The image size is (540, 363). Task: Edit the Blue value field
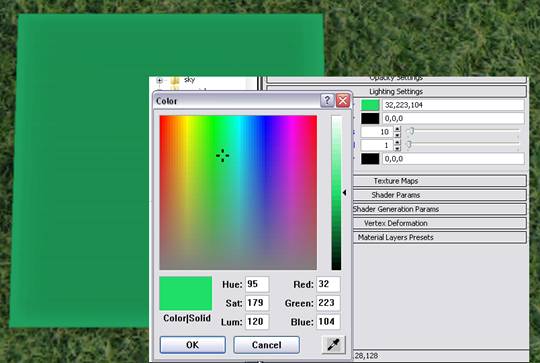[x=328, y=322]
